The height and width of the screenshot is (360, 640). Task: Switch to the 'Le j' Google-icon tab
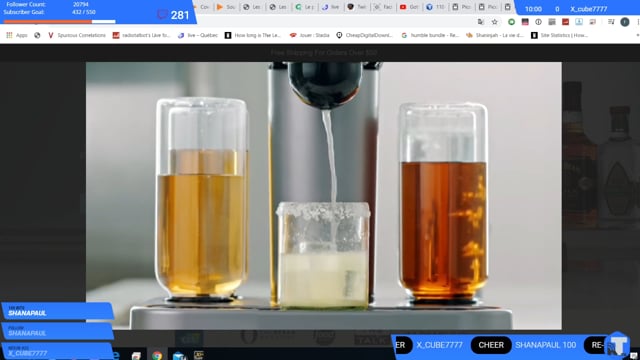[x=304, y=7]
